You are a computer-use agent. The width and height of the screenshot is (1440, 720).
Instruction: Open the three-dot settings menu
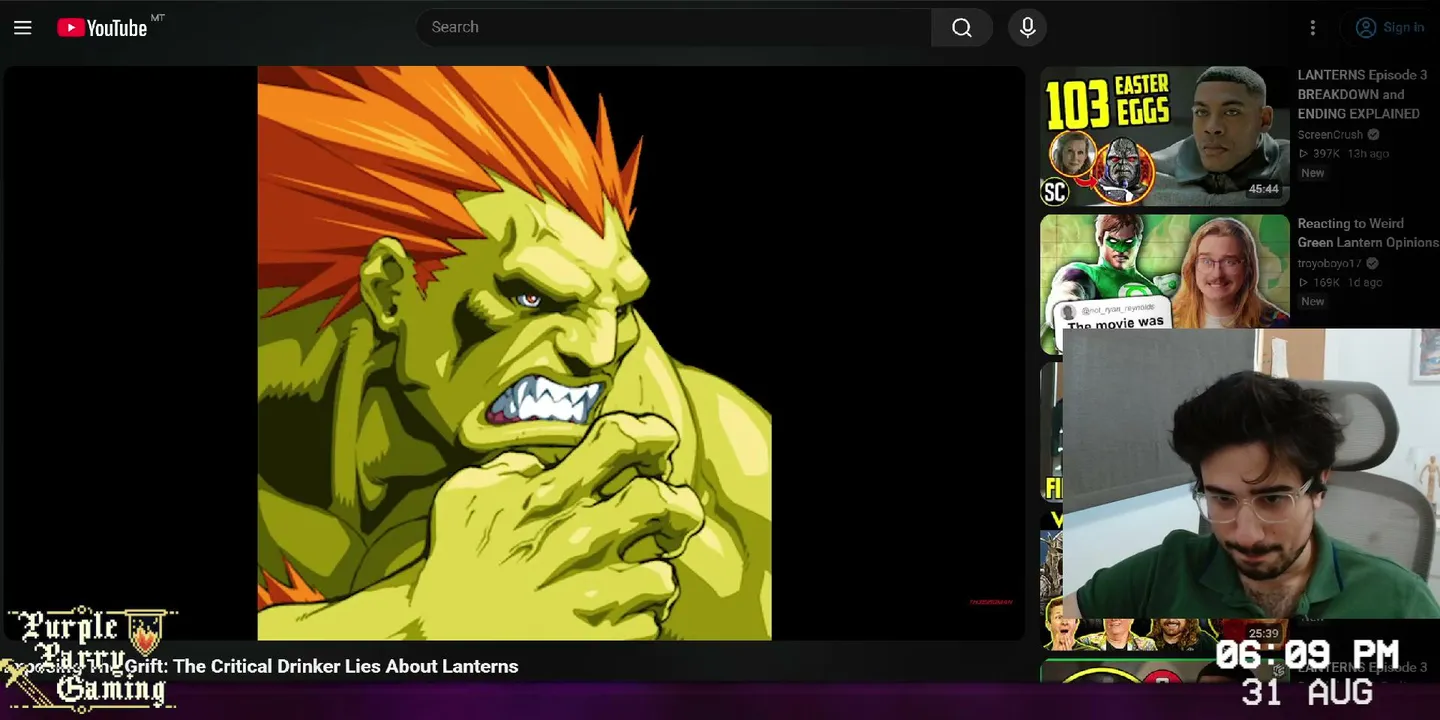(1313, 28)
